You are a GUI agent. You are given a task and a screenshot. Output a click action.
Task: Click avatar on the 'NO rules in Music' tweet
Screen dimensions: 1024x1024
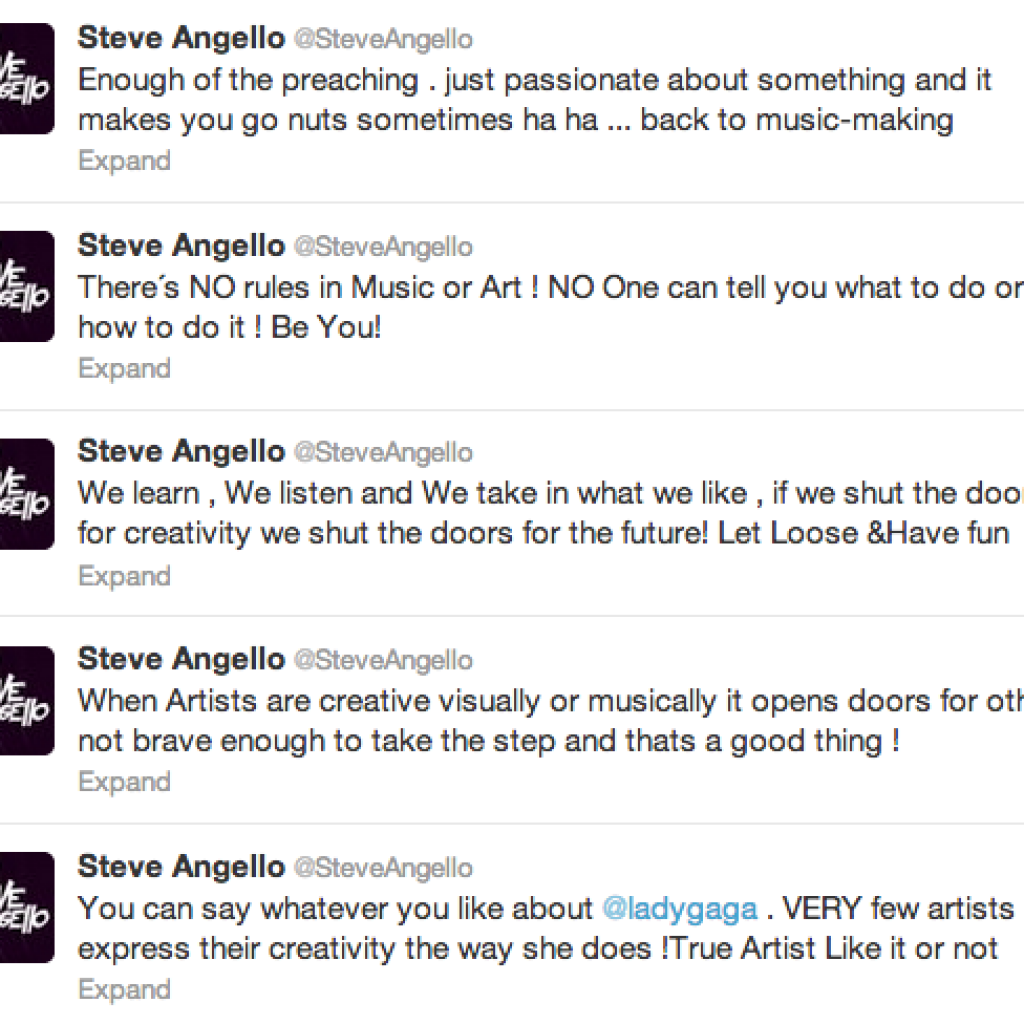[x=26, y=286]
